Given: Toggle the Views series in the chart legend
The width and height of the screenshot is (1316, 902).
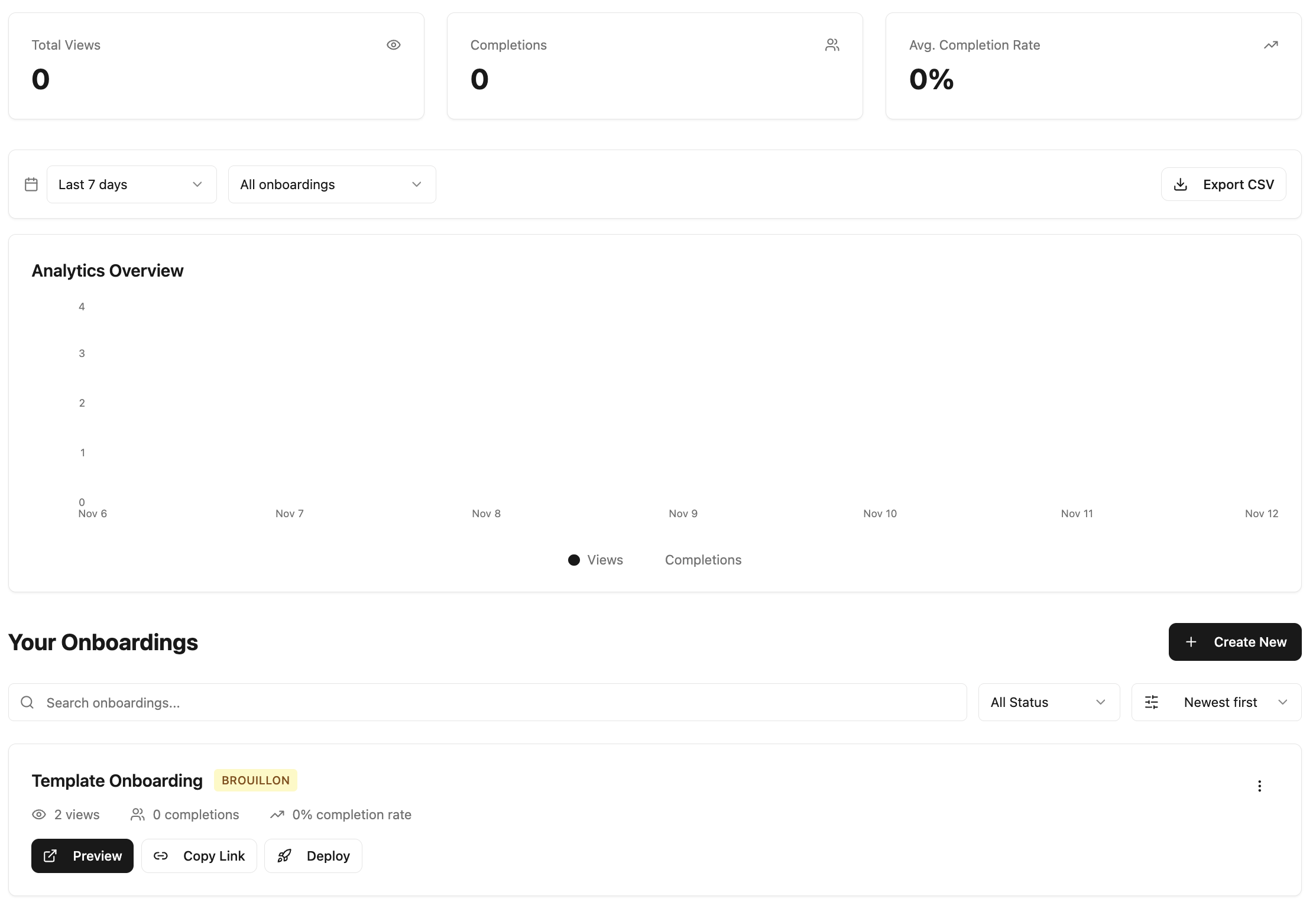Looking at the screenshot, I should (595, 560).
